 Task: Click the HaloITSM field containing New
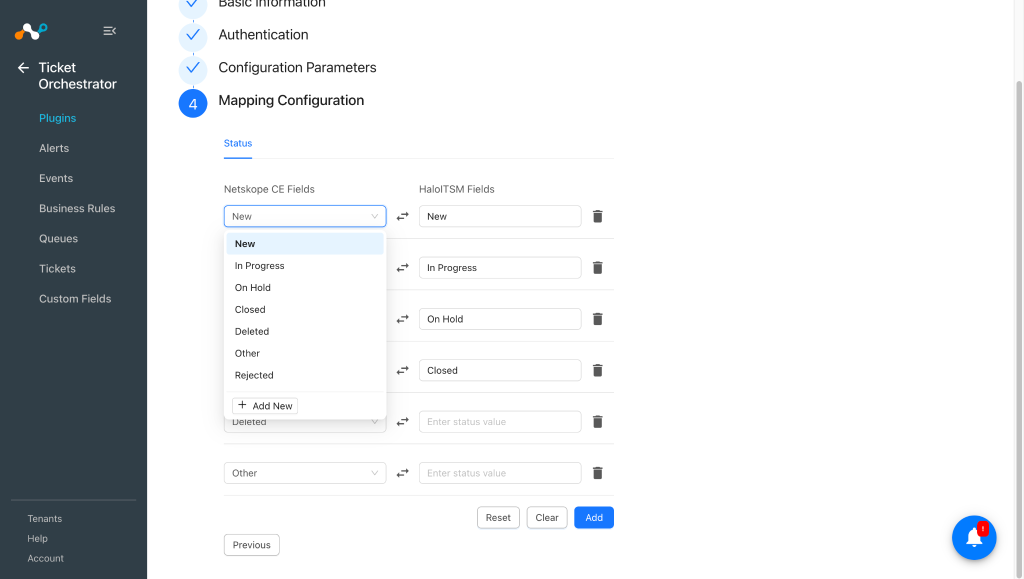500,216
